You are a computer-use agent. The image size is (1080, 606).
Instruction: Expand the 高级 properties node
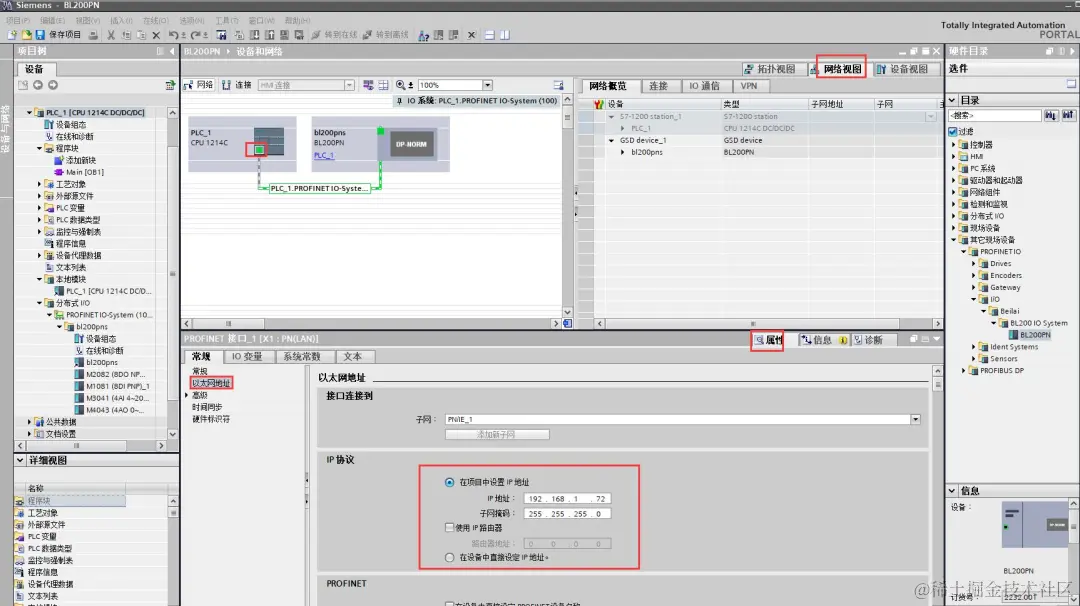[187, 395]
